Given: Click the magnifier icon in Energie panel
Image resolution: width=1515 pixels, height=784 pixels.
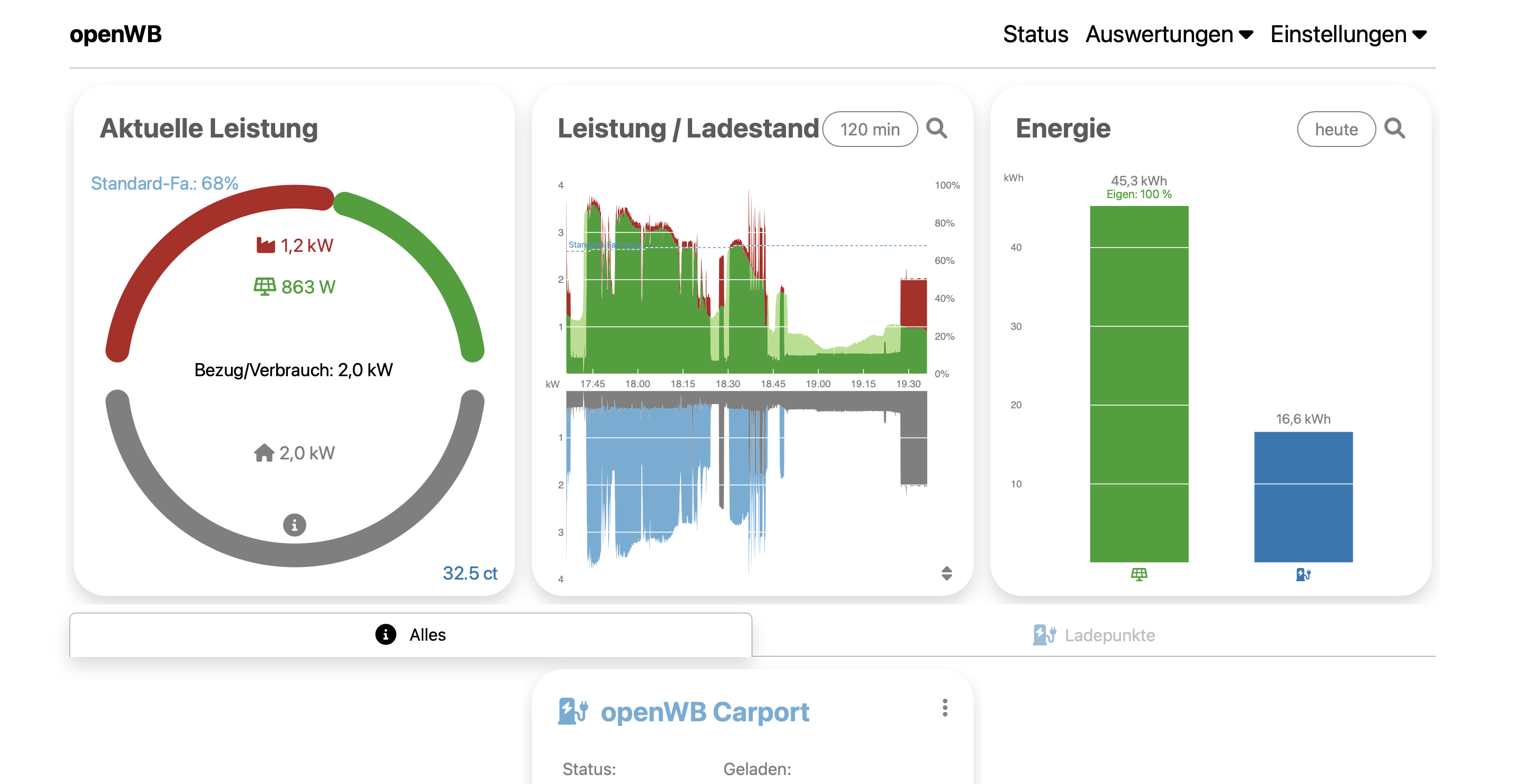Looking at the screenshot, I should [x=1394, y=128].
